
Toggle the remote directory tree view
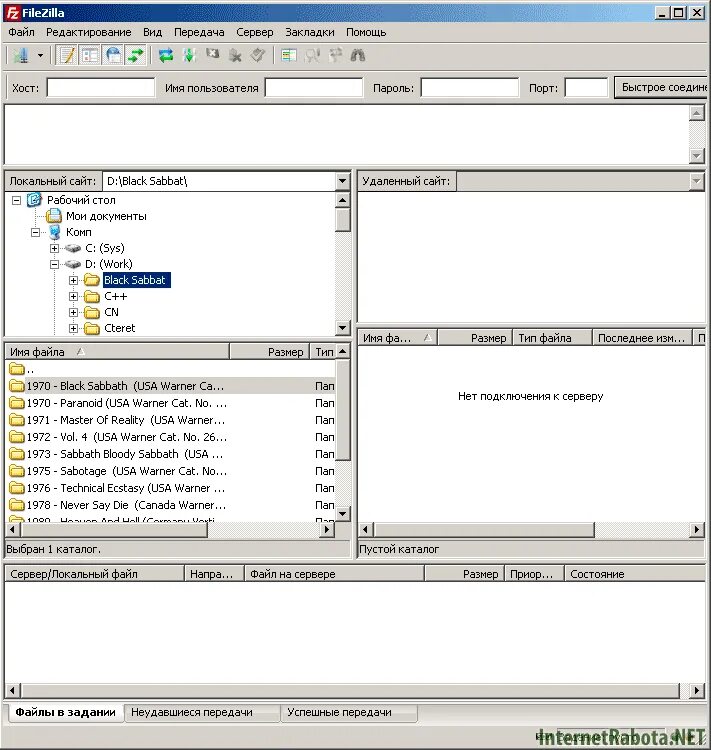coord(113,55)
